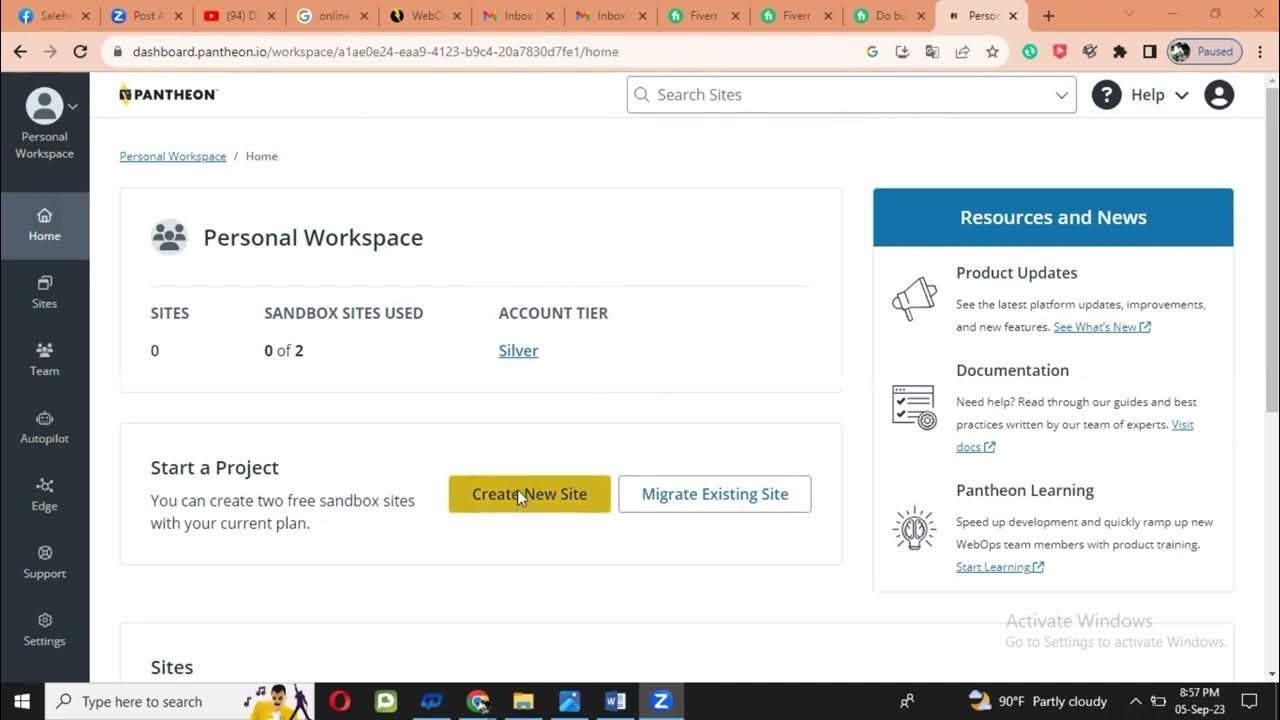Open the Edge sidebar section
Viewport: 1280px width, 720px height.
coord(44,495)
